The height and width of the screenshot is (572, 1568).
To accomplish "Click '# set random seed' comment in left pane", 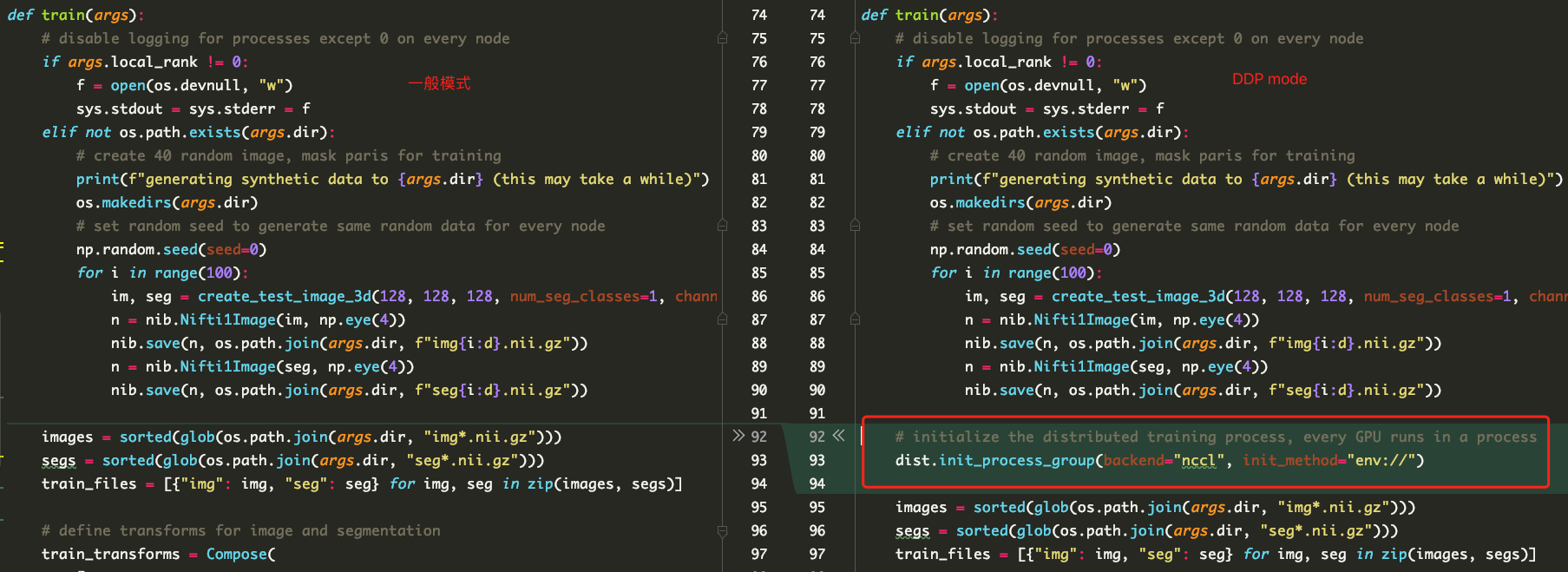I will tap(340, 226).
